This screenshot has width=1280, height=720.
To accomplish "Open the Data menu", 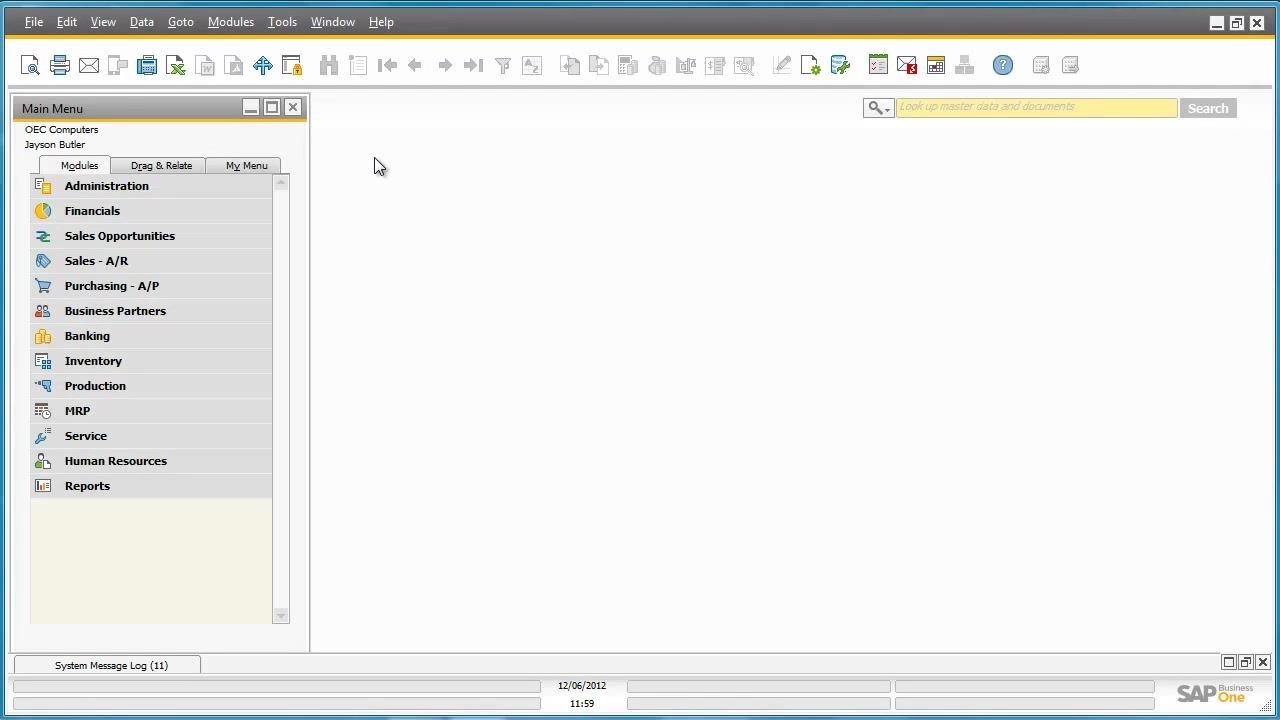I will click(141, 22).
